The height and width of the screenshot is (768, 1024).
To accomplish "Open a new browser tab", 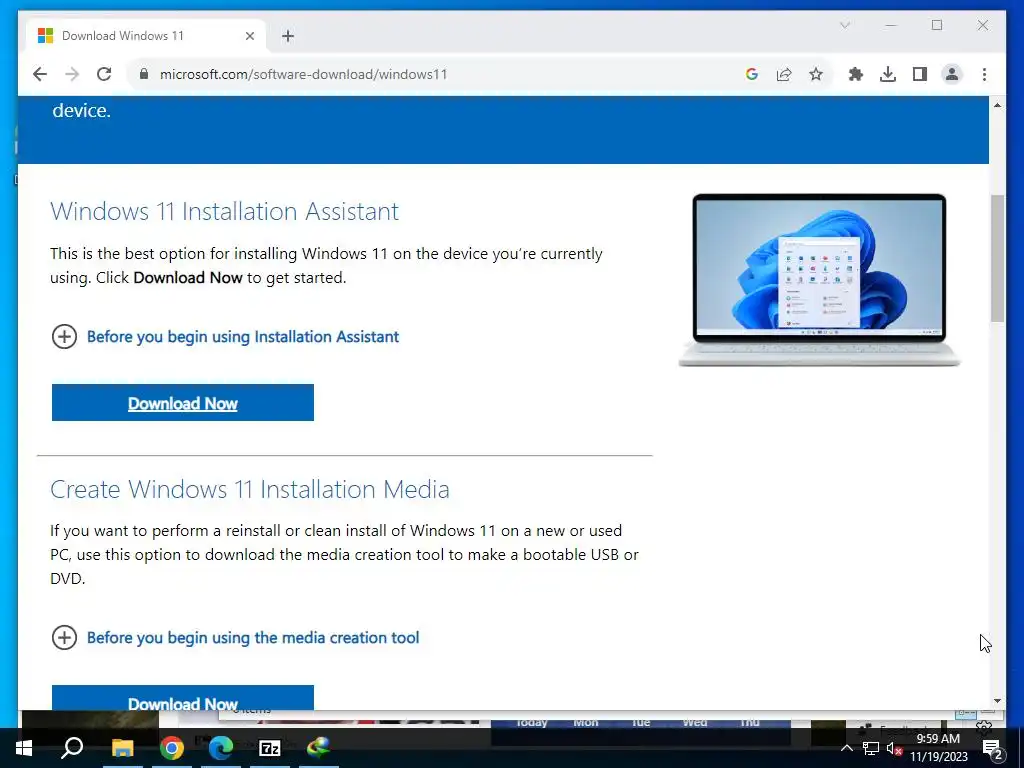I will (288, 36).
